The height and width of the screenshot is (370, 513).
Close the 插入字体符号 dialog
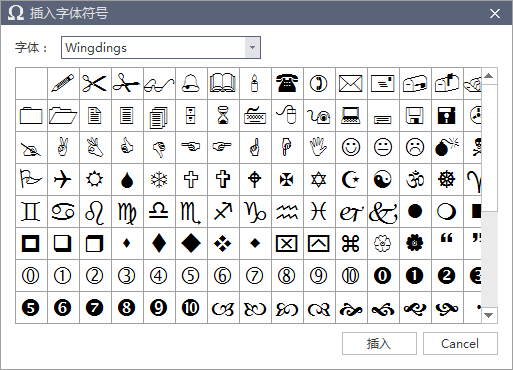(x=495, y=14)
